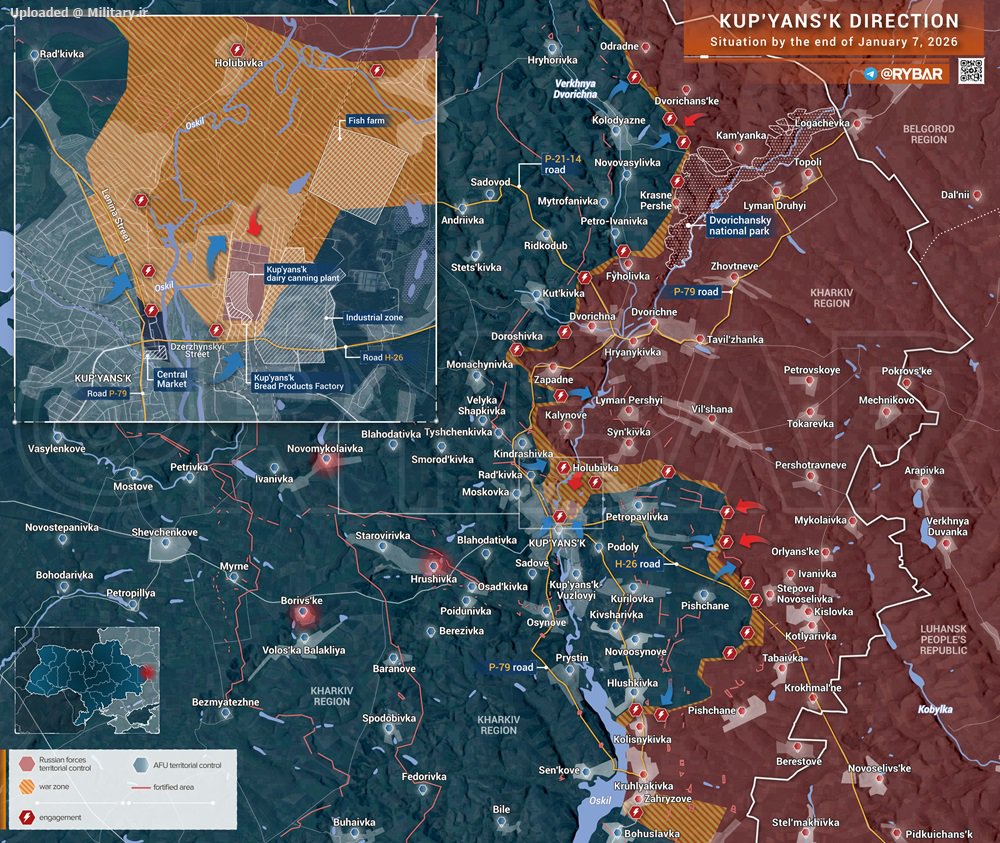The width and height of the screenshot is (1000, 843).
Task: Click the 'Fish farm' callout label
Action: 366,121
